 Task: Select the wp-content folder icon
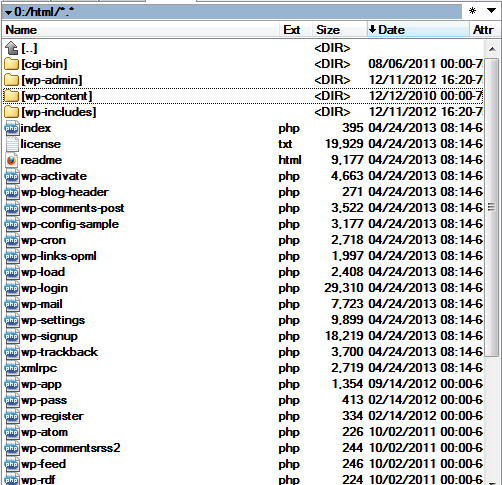tap(12, 96)
